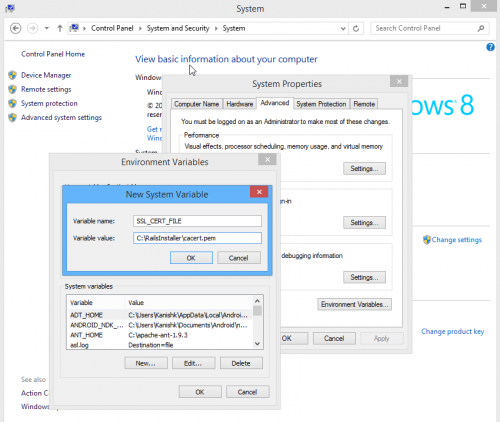The width and height of the screenshot is (500, 422).
Task: Click the blue Help question mark icon
Action: tap(490, 47)
